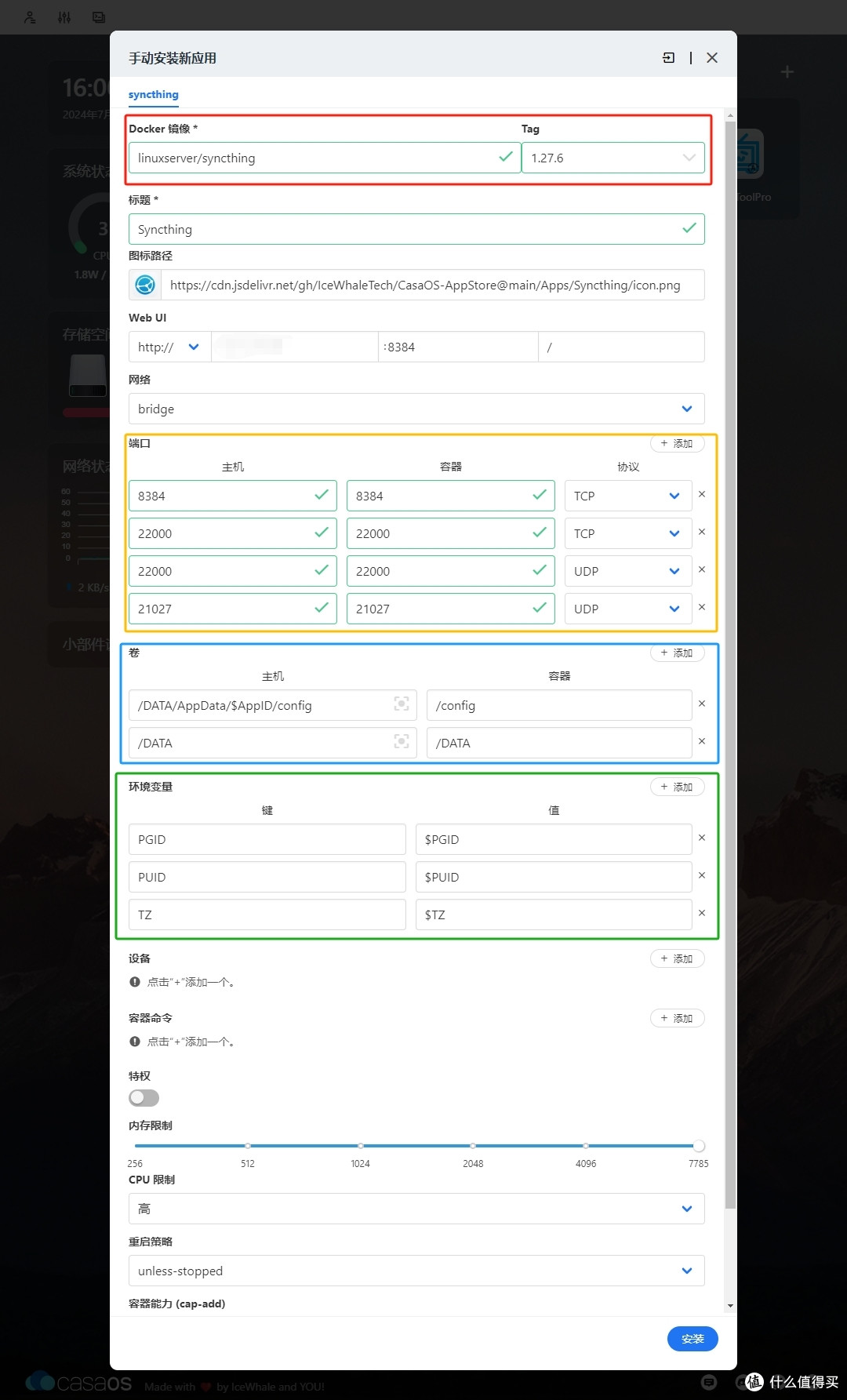Open protocol dropdown for port 21027
This screenshot has width=847, height=1400.
(628, 609)
